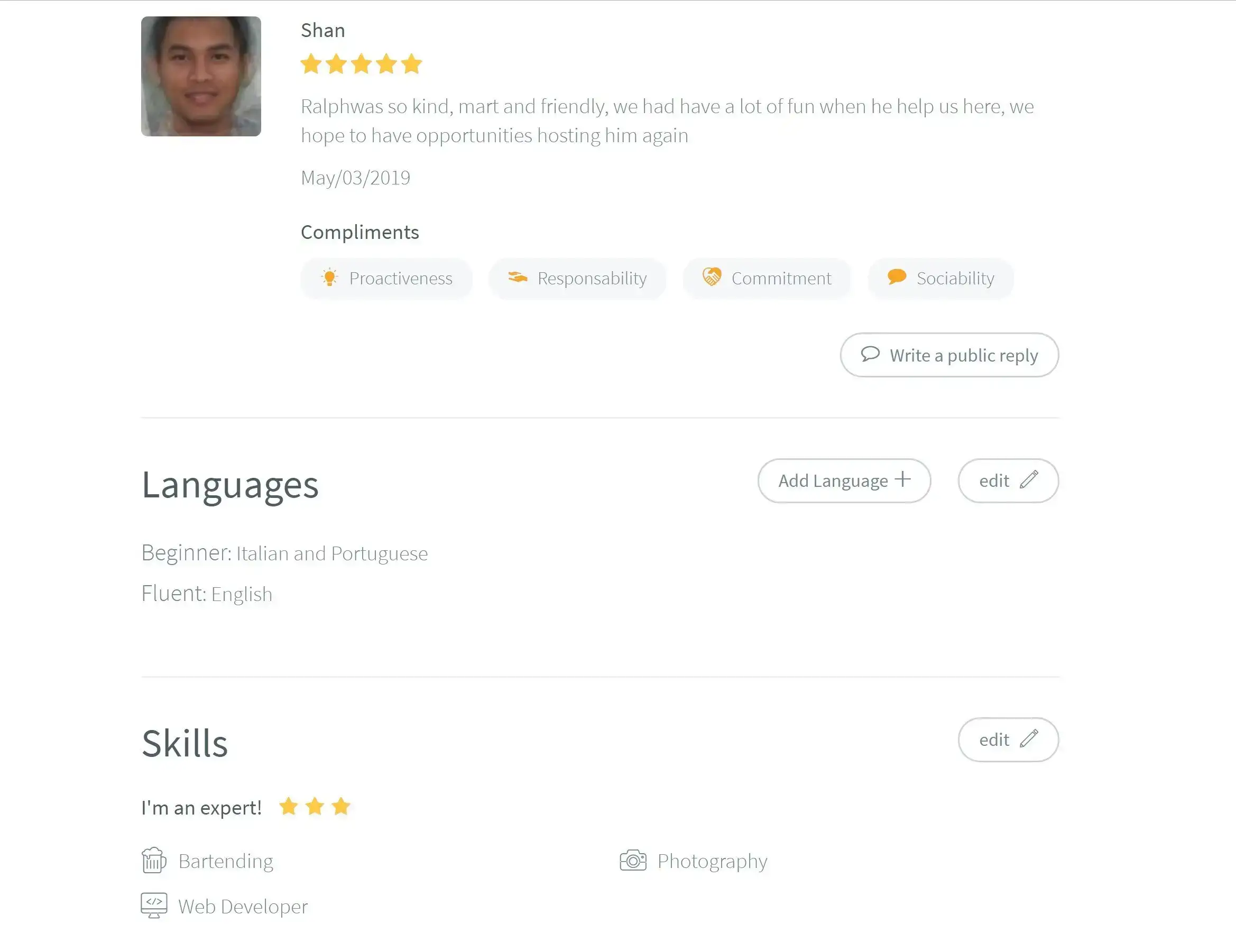Click the Web Developer monitor icon
The image size is (1236, 952).
point(153,905)
